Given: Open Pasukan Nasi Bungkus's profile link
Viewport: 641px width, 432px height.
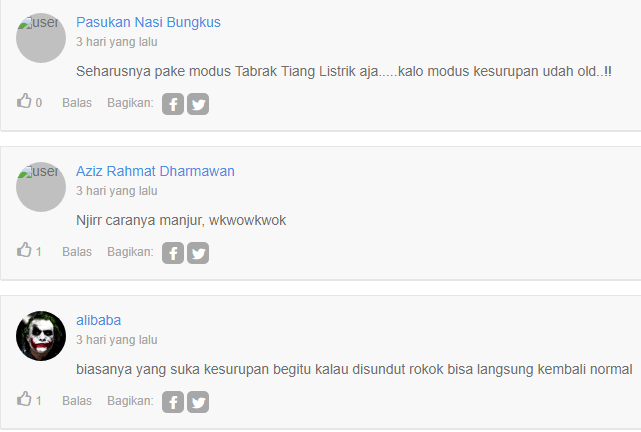Looking at the screenshot, I should pos(148,22).
